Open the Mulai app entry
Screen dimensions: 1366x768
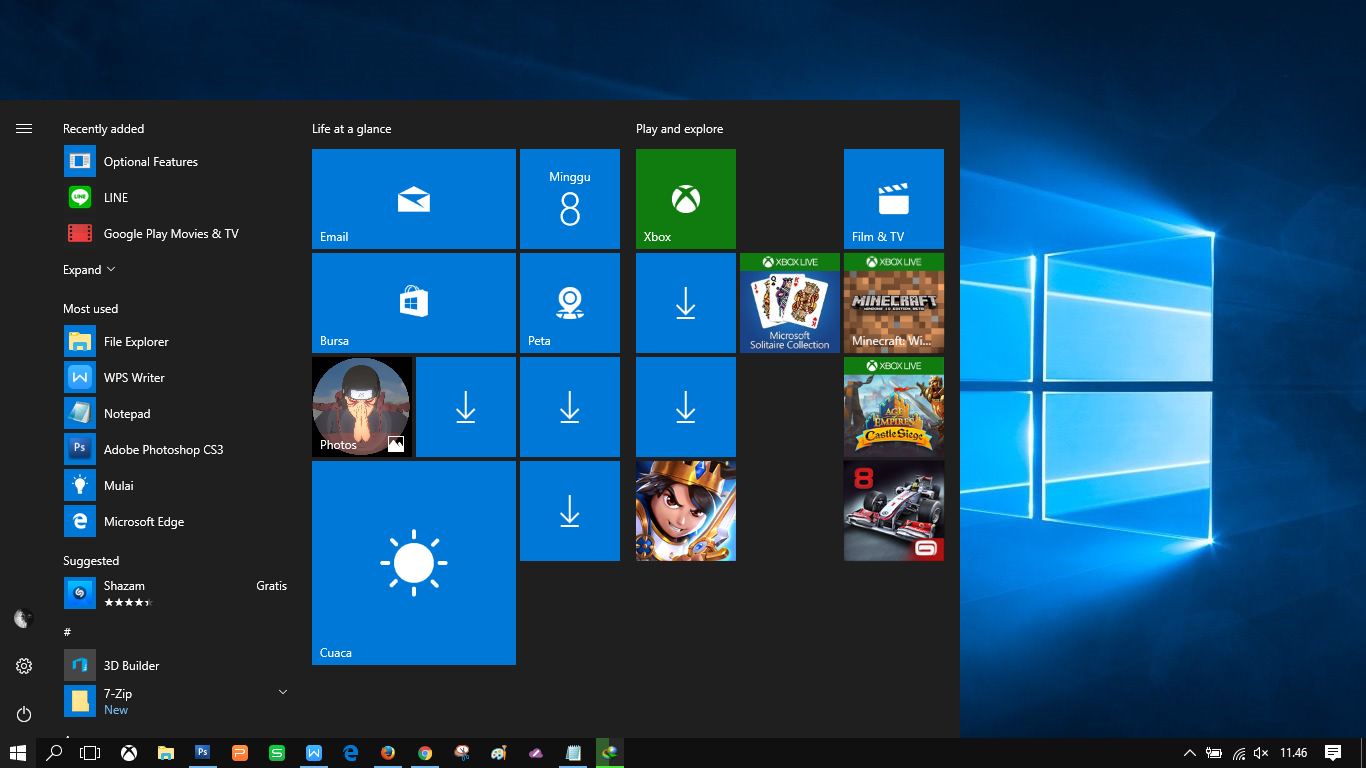point(176,486)
